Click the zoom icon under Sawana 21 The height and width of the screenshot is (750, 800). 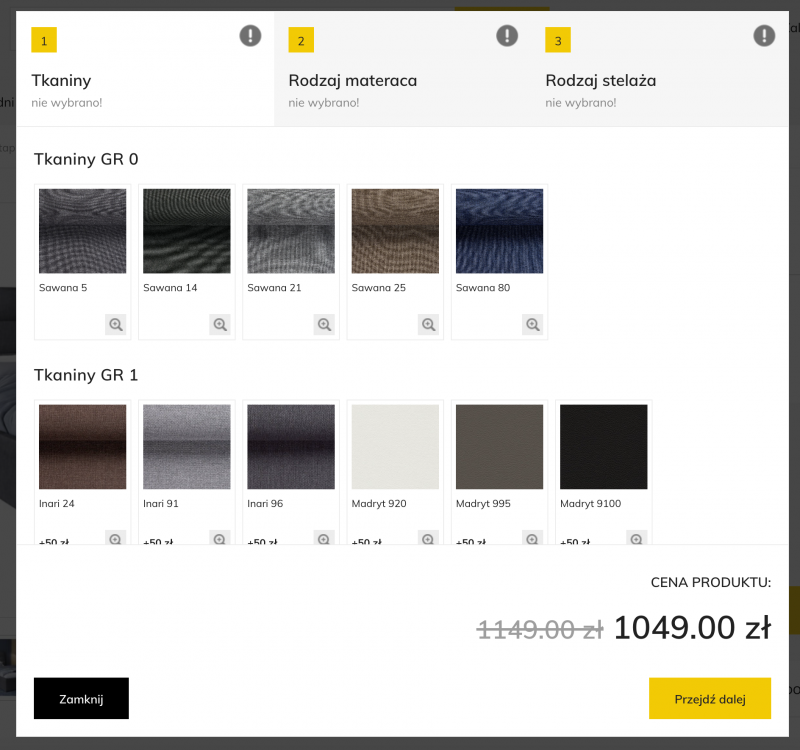[324, 324]
